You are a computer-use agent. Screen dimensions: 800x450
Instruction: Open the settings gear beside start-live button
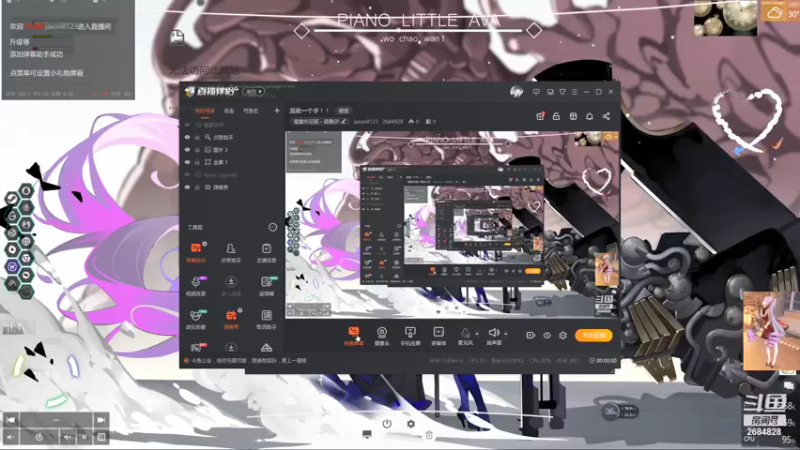(563, 335)
